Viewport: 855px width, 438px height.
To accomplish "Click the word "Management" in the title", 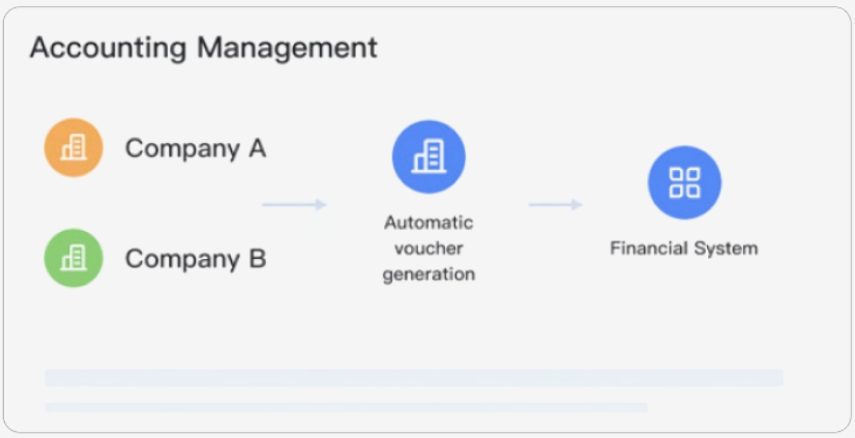I will click(x=287, y=47).
